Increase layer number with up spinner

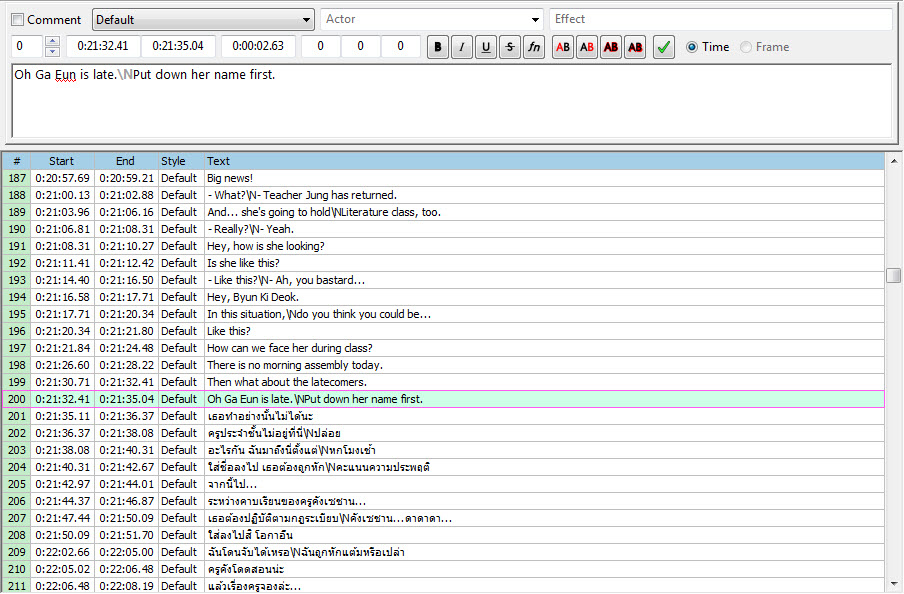52,42
